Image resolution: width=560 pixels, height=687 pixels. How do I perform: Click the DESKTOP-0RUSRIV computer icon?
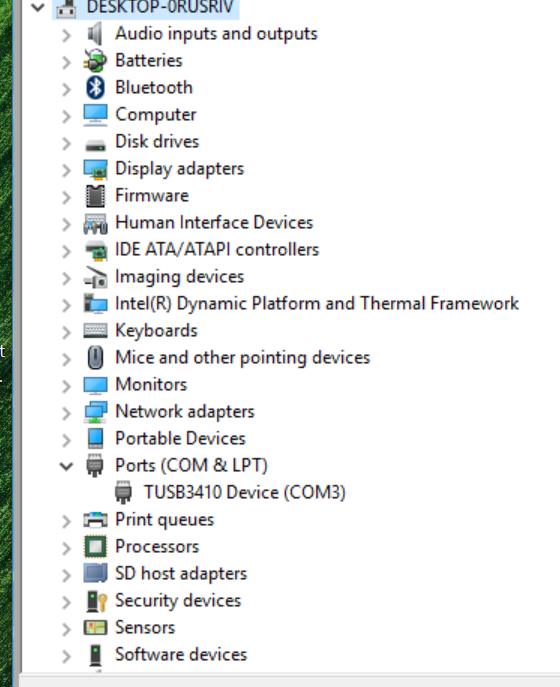pos(66,8)
